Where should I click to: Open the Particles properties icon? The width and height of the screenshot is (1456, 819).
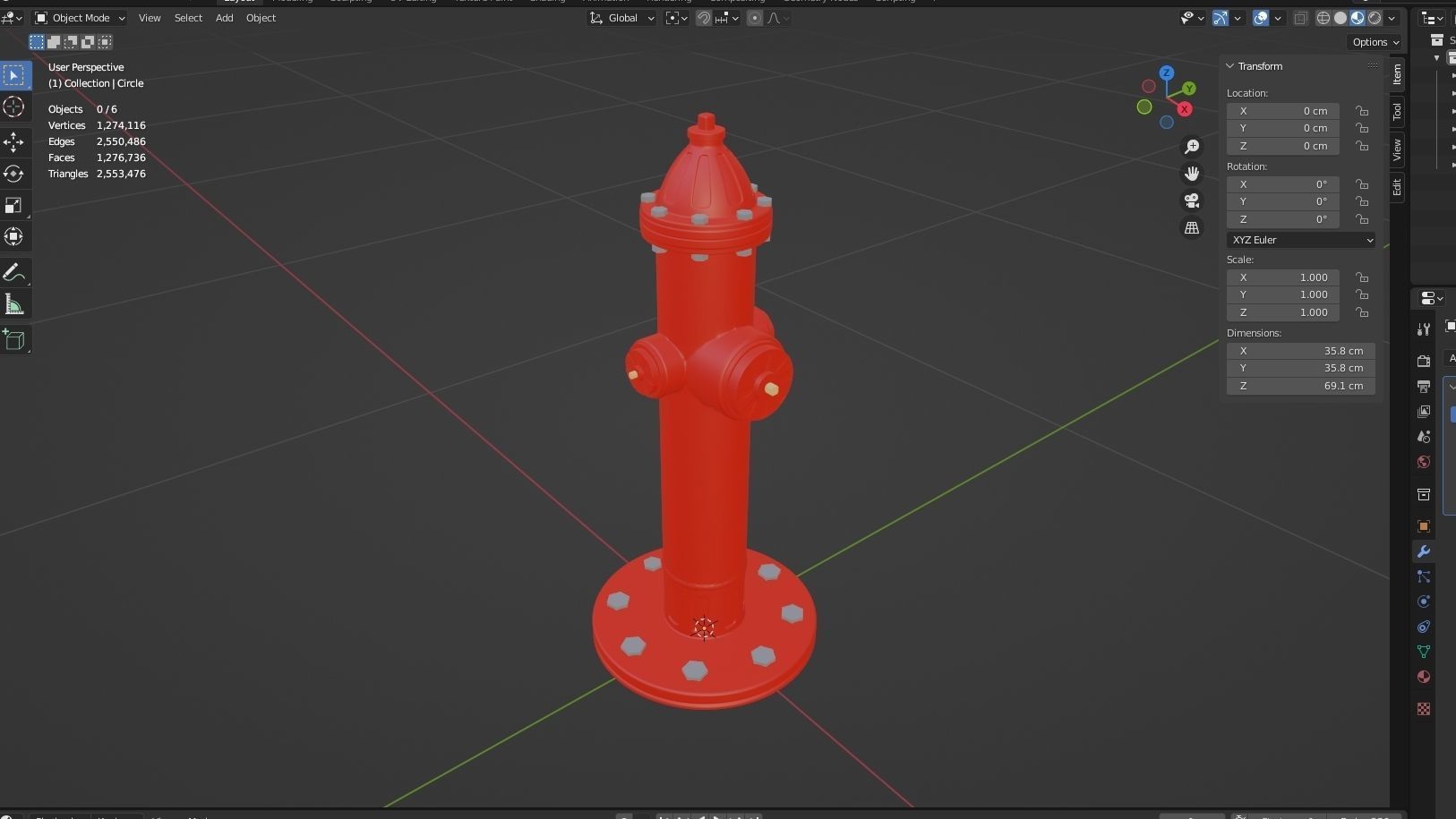click(x=1423, y=576)
